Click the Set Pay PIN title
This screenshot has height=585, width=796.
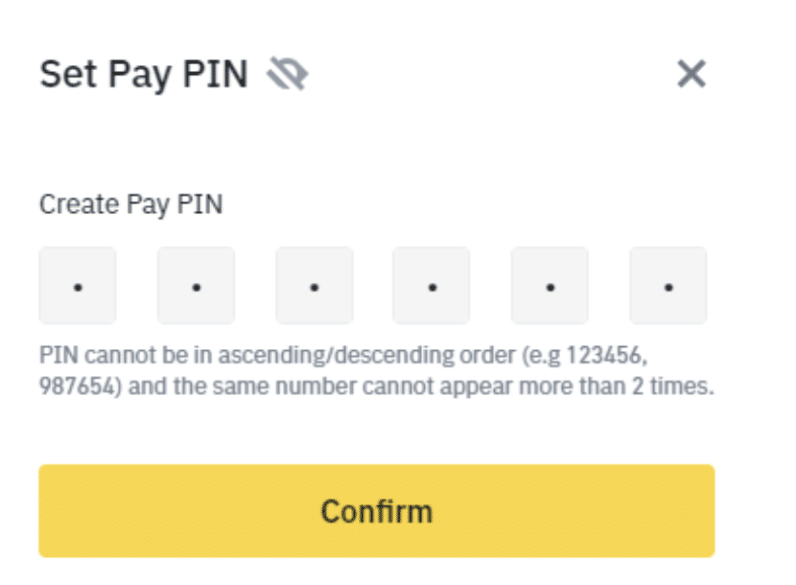pos(143,74)
